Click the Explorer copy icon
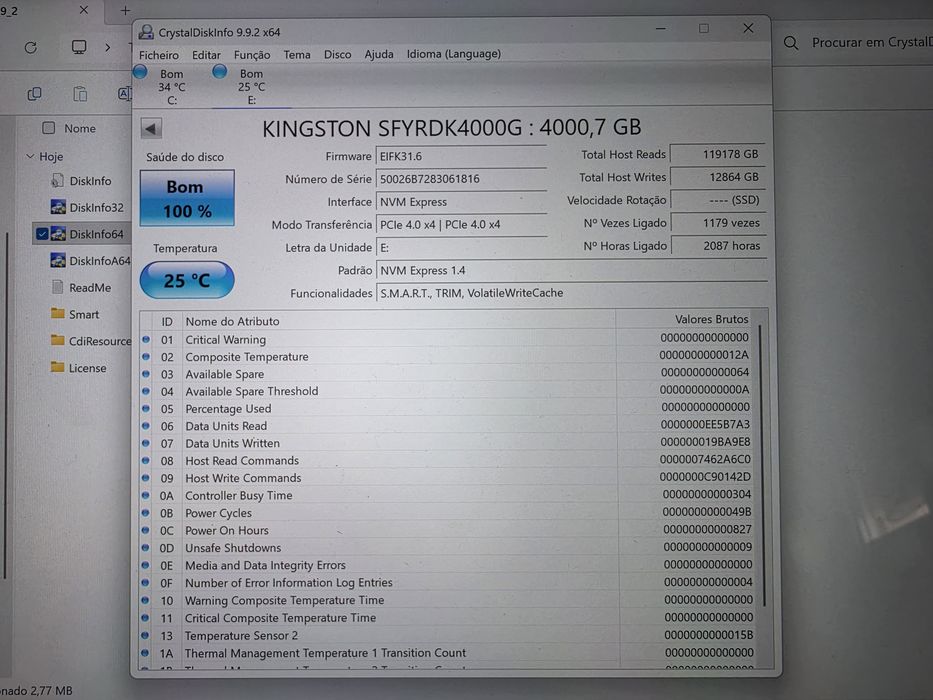Screen dimensions: 933x700 click(x=35, y=93)
